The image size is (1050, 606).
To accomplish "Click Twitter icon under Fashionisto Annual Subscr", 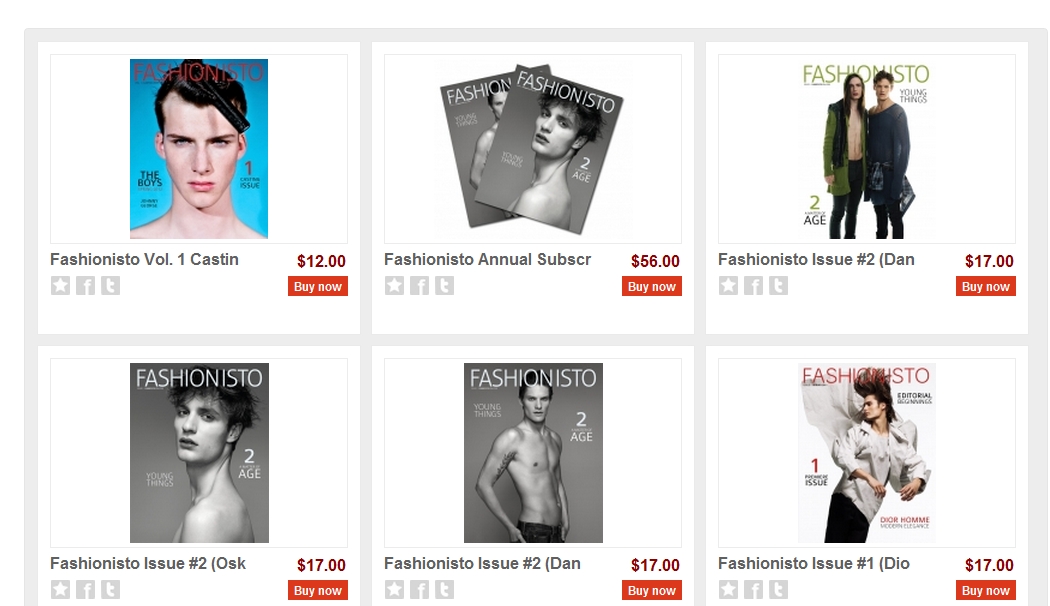I will [x=445, y=286].
